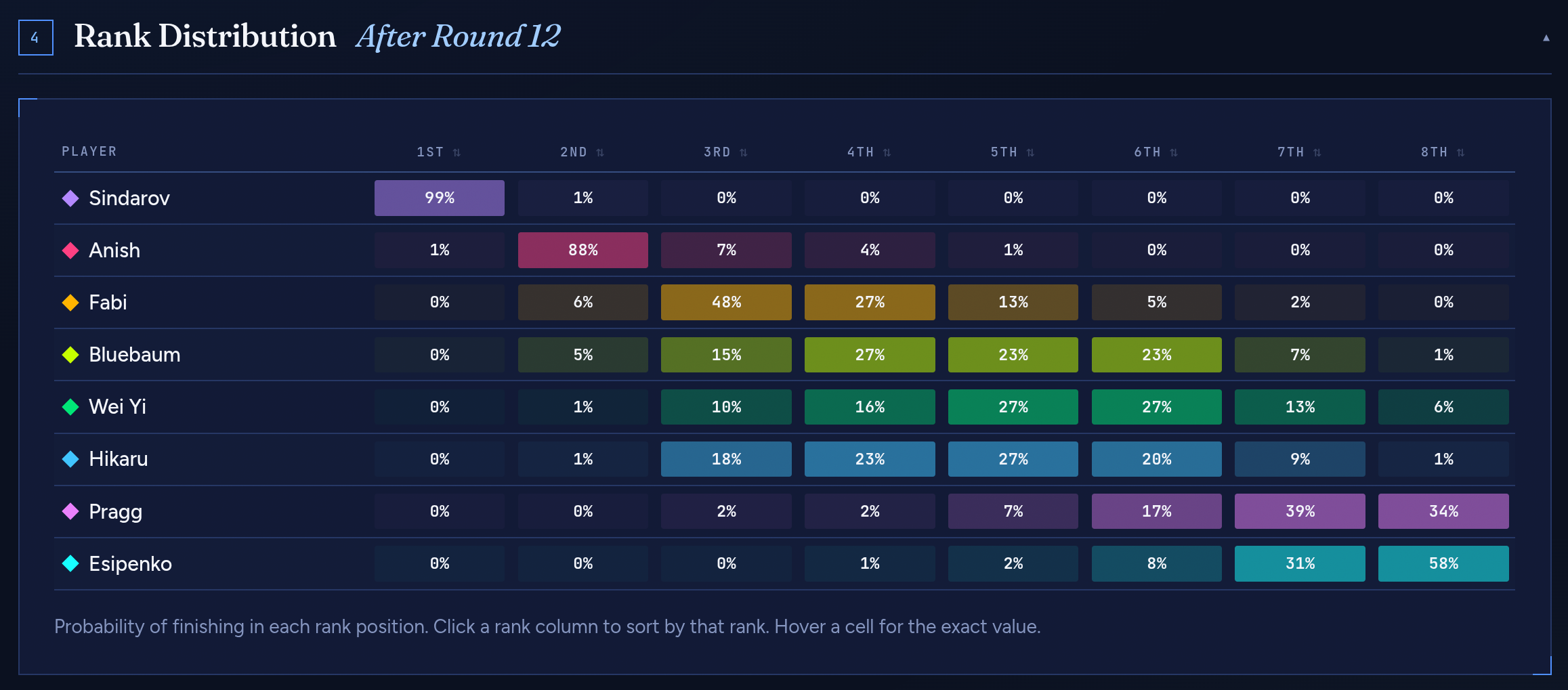This screenshot has height=690, width=1568.
Task: Collapse the Rank Distribution section arrow
Action: tap(1546, 38)
